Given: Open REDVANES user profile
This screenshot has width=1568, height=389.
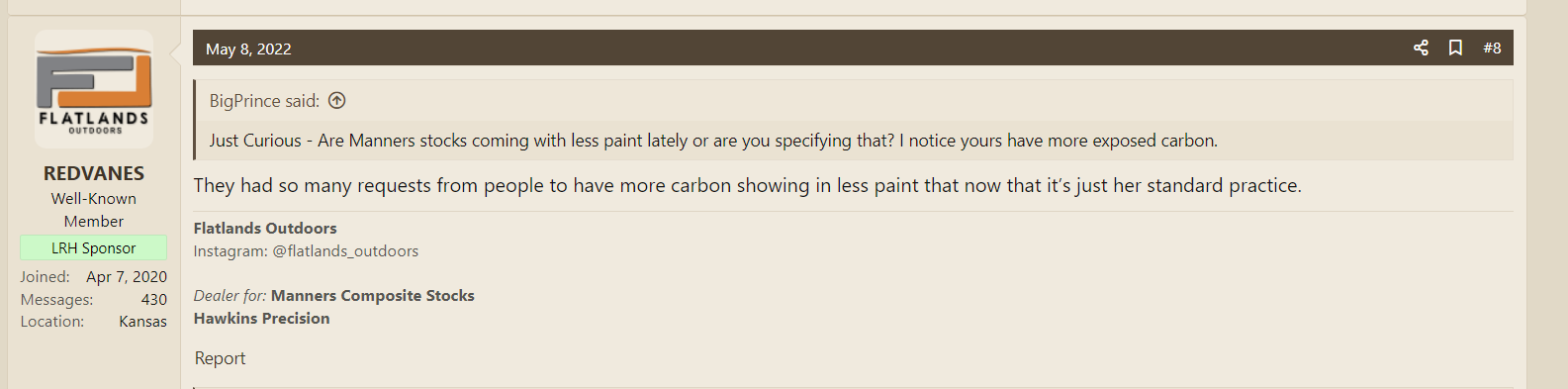Looking at the screenshot, I should tap(94, 173).
